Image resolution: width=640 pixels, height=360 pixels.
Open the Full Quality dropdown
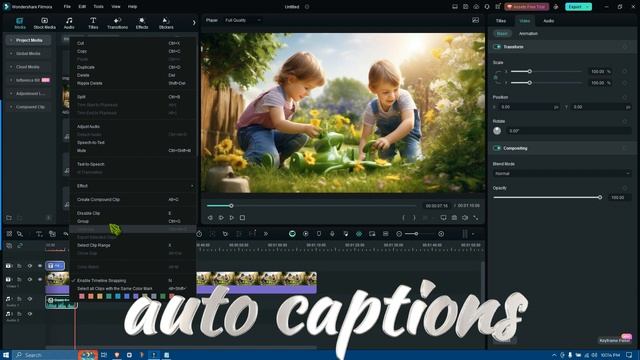coord(243,20)
